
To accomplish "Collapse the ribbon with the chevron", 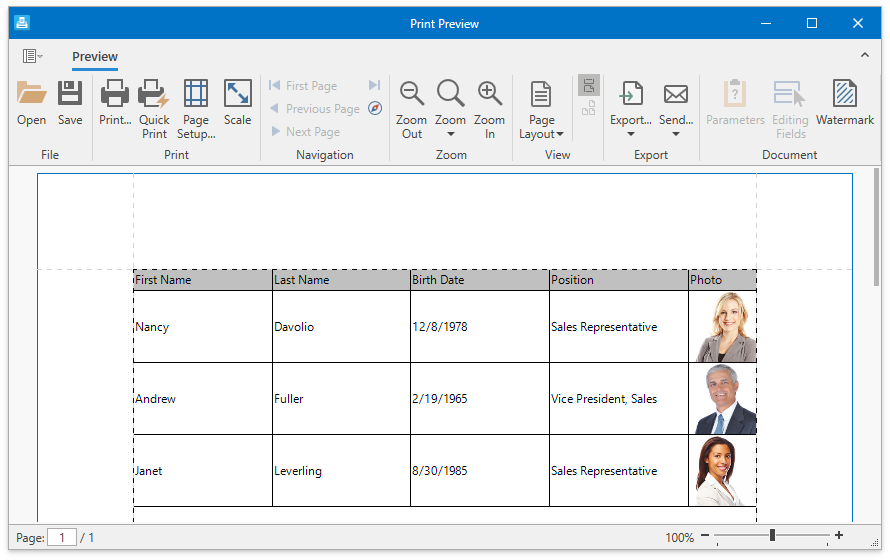I will pos(864,55).
